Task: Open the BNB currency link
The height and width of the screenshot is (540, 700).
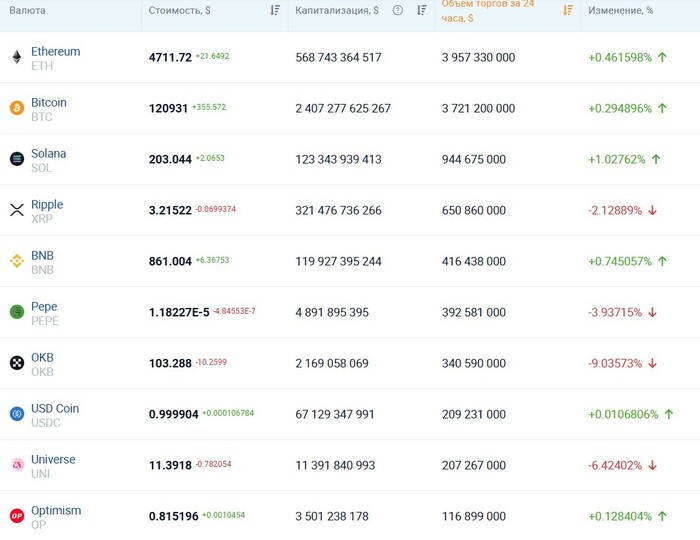Action: click(42, 255)
